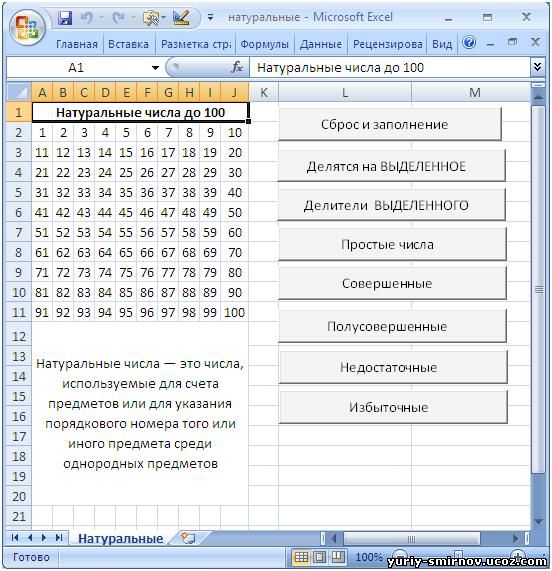Viewport: 552px width, 571px height.
Task: Open the Name Box dropdown
Action: pyautogui.click(x=155, y=68)
